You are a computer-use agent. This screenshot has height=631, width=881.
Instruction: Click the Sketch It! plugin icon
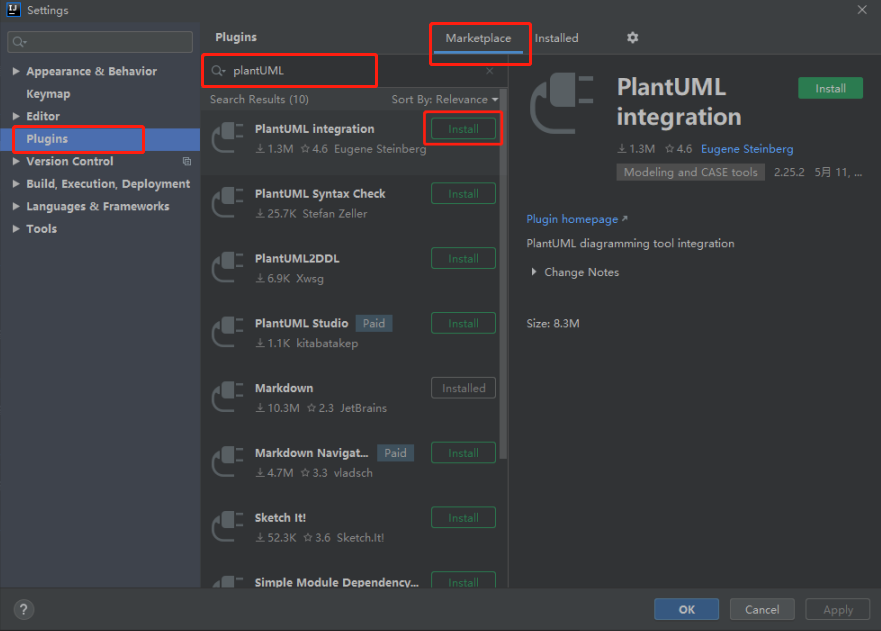pos(228,527)
